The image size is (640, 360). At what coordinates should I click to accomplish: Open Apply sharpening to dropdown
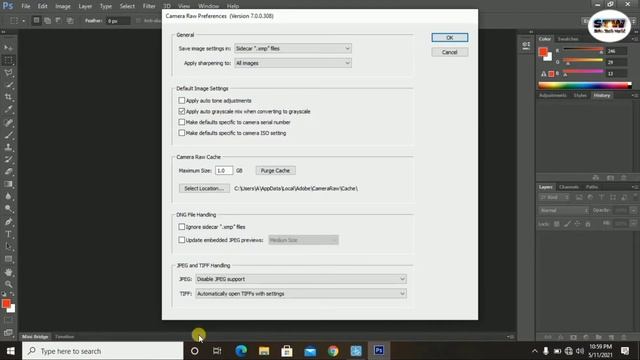[x=293, y=63]
